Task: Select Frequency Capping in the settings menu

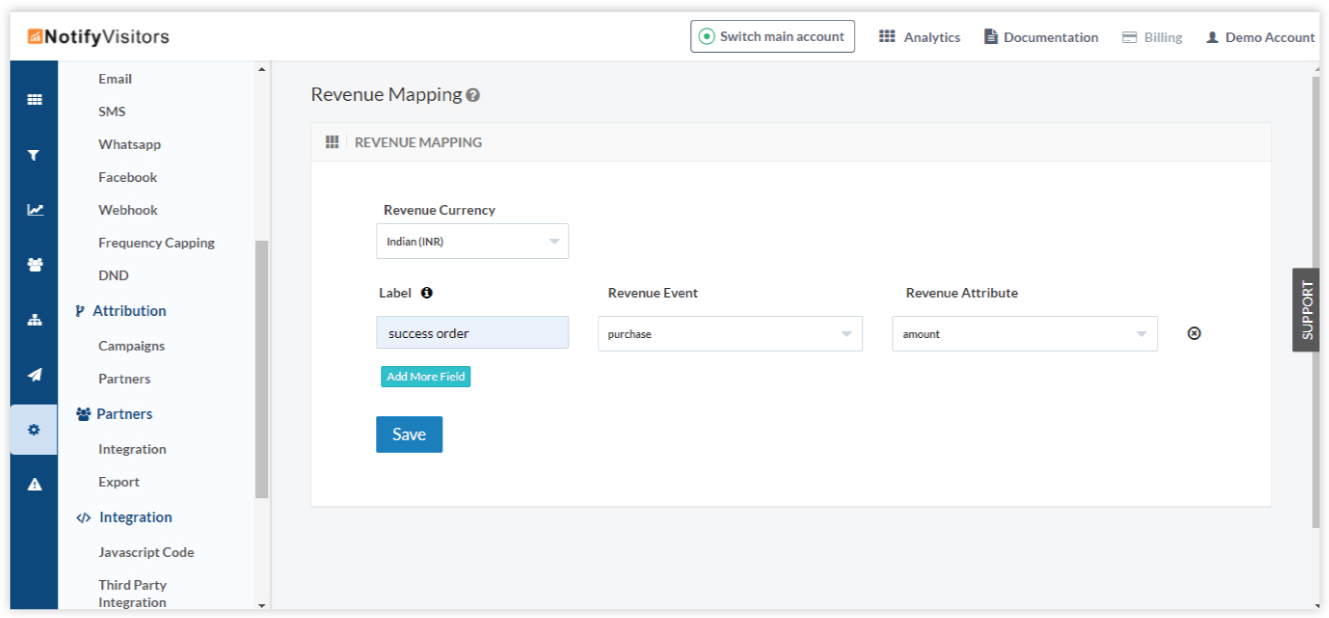Action: click(156, 243)
